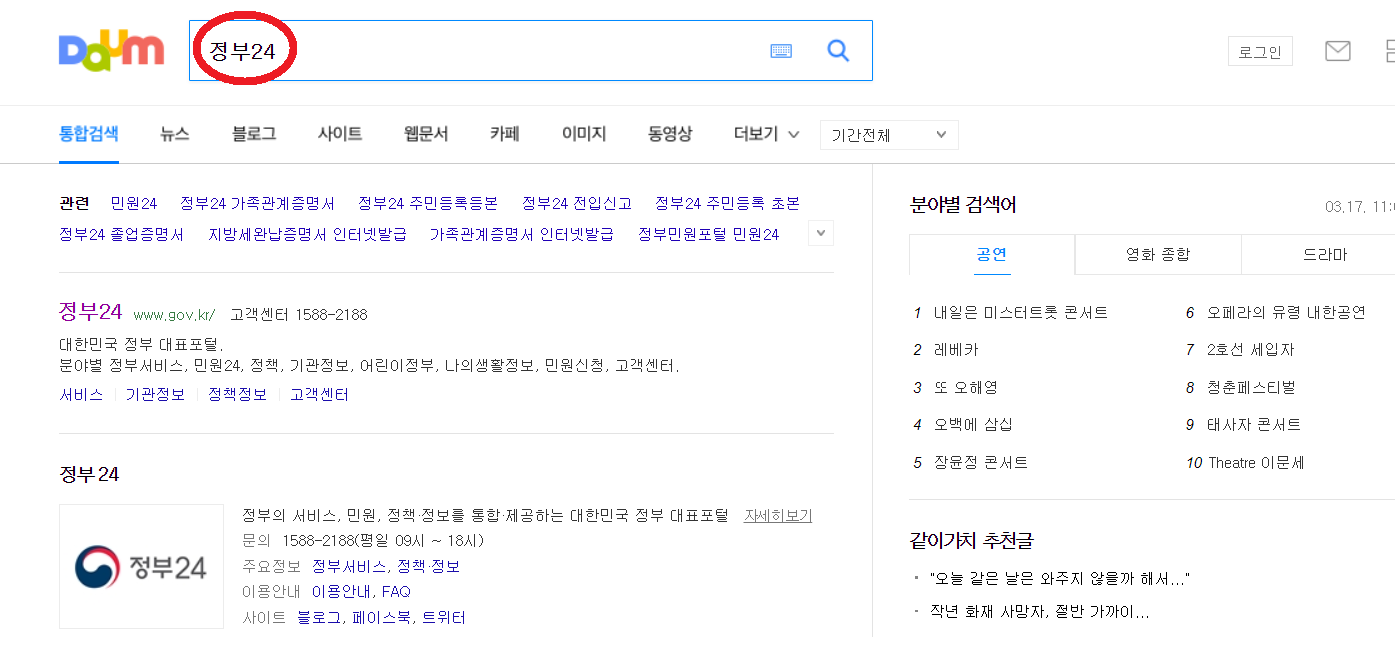Open the purple 정부24 result title
Image resolution: width=1395 pixels, height=660 pixels.
click(90, 311)
